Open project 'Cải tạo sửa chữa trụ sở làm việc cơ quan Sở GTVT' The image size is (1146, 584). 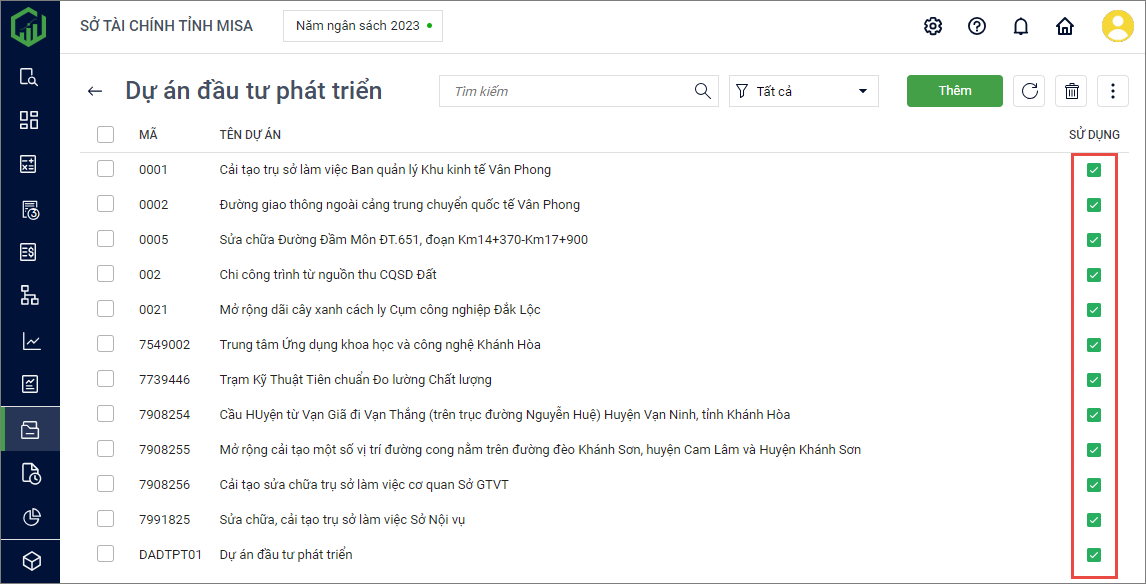366,485
